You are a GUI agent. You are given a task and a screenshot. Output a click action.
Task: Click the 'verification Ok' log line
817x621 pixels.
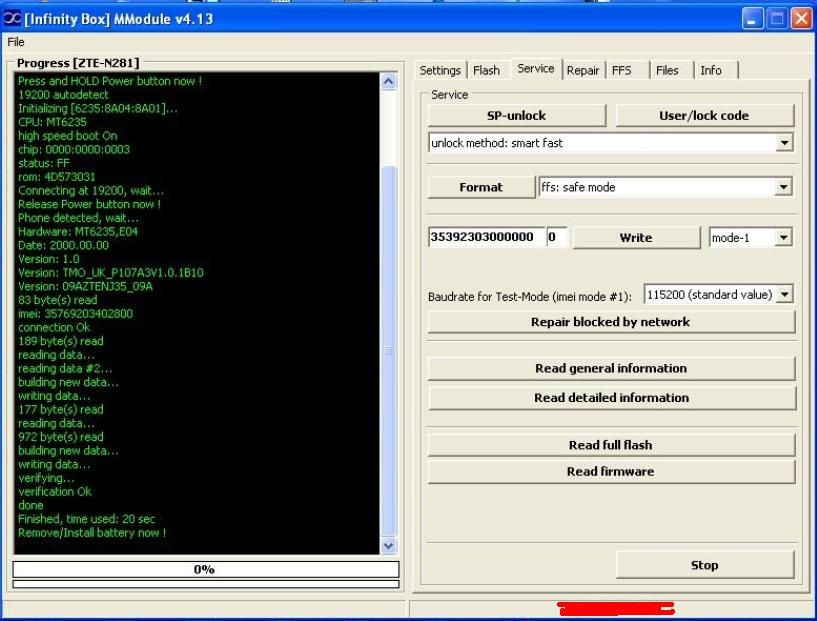pyautogui.click(x=55, y=491)
